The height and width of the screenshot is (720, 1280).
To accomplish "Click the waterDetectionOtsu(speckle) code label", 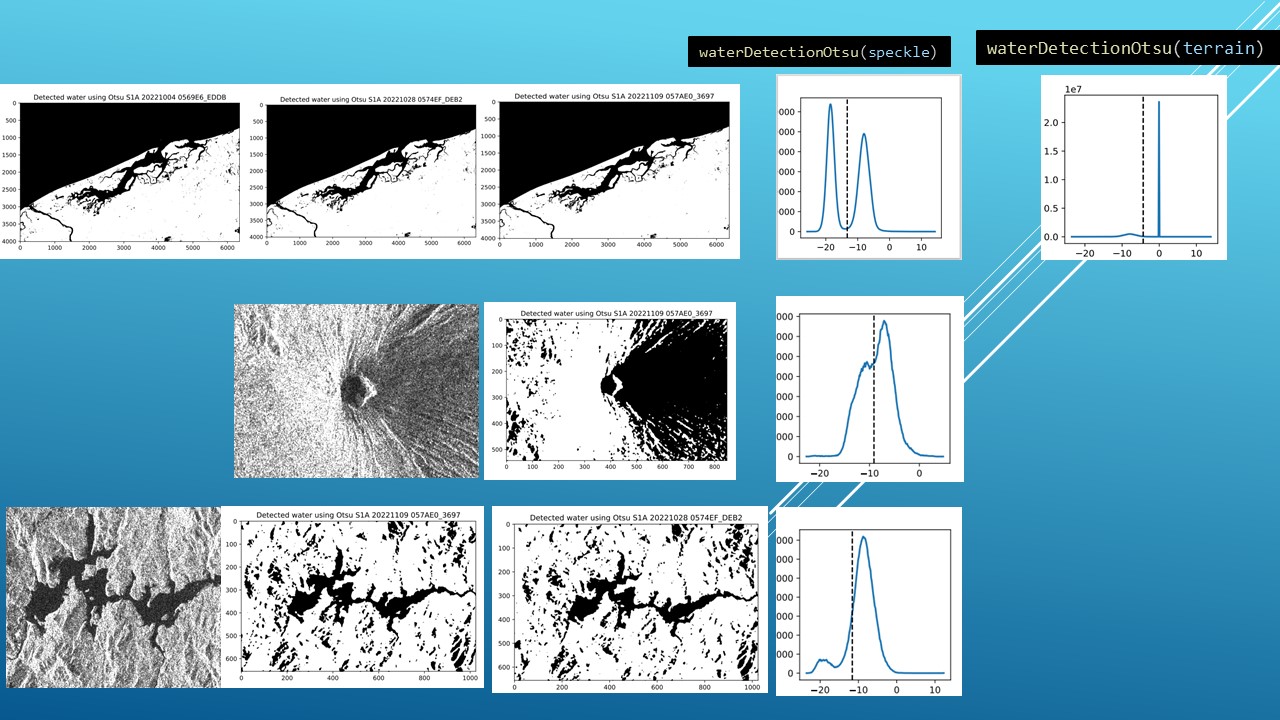I will pyautogui.click(x=818, y=52).
